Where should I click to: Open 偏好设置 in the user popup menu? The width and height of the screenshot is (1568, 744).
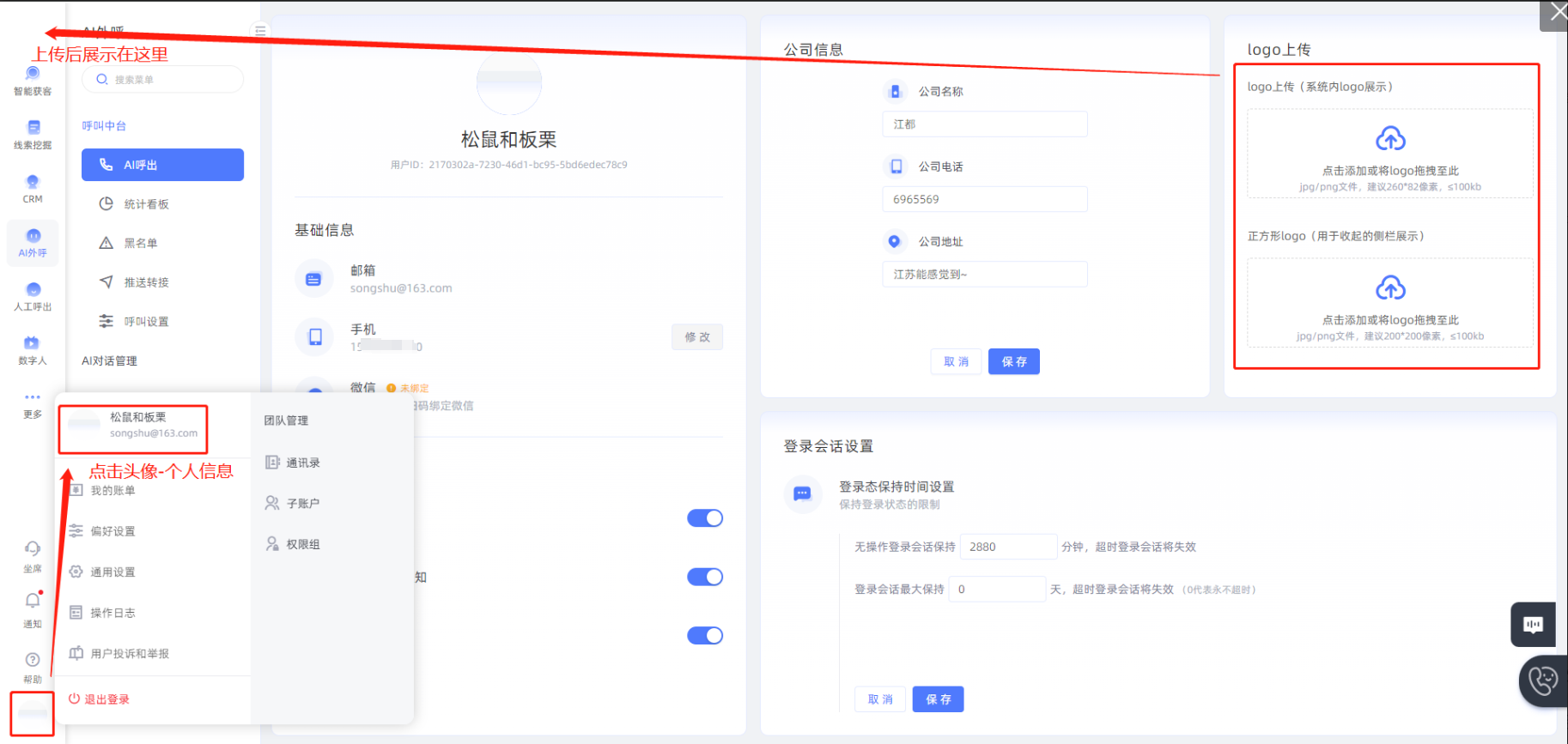point(112,531)
